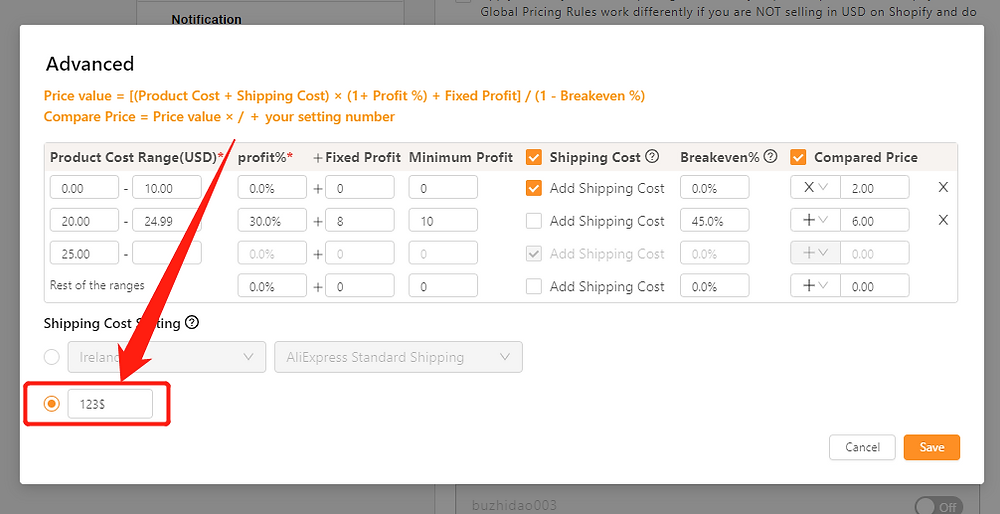
Task: Edit the 30.0% profit field
Action: [272, 220]
